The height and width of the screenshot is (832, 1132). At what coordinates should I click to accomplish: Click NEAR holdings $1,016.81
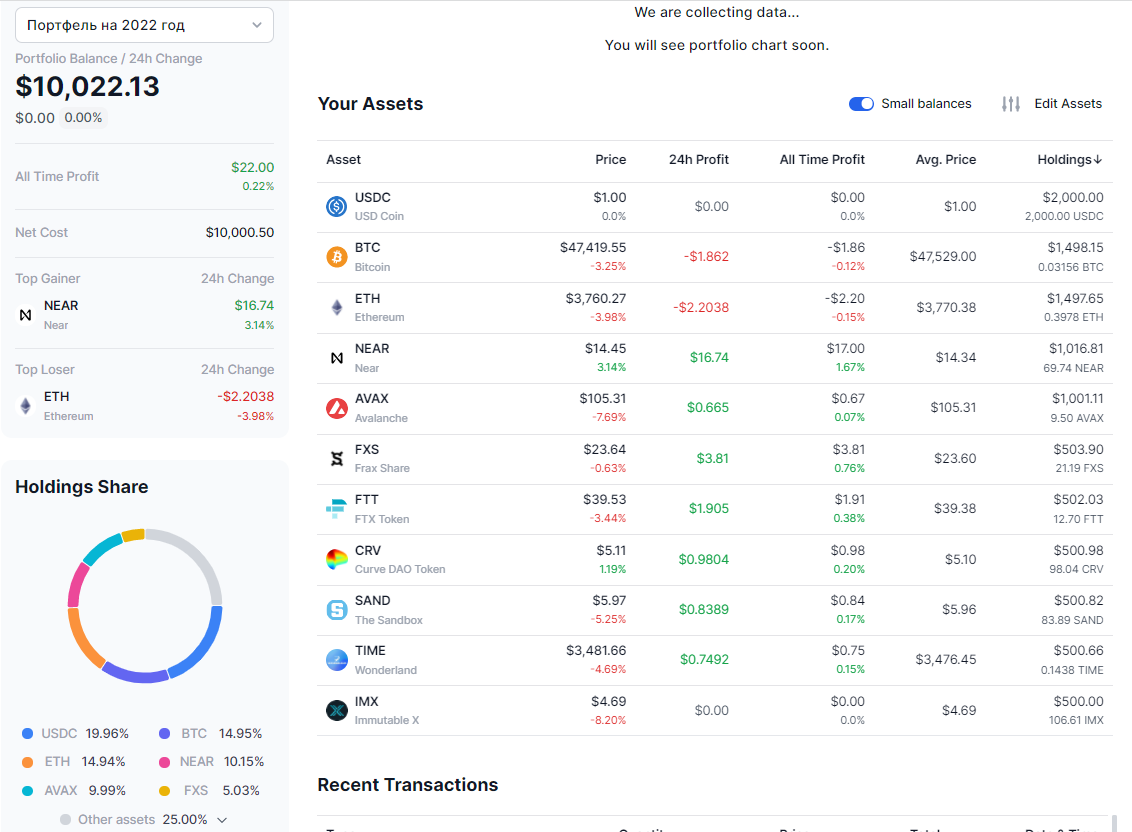[x=1076, y=349]
